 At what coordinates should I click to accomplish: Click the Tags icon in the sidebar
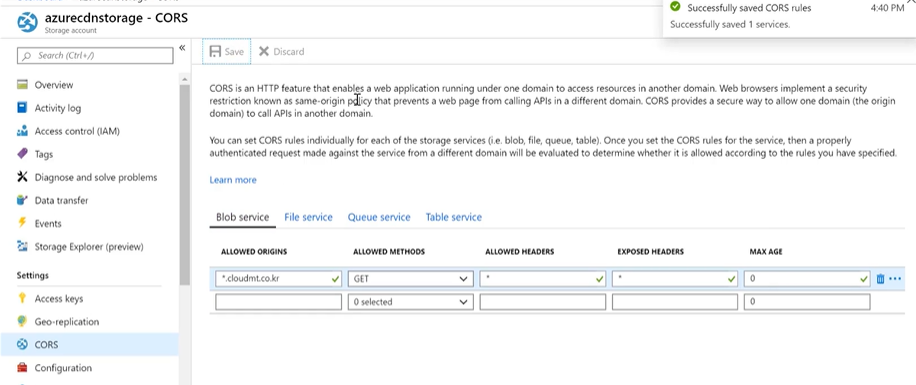[x=22, y=154]
